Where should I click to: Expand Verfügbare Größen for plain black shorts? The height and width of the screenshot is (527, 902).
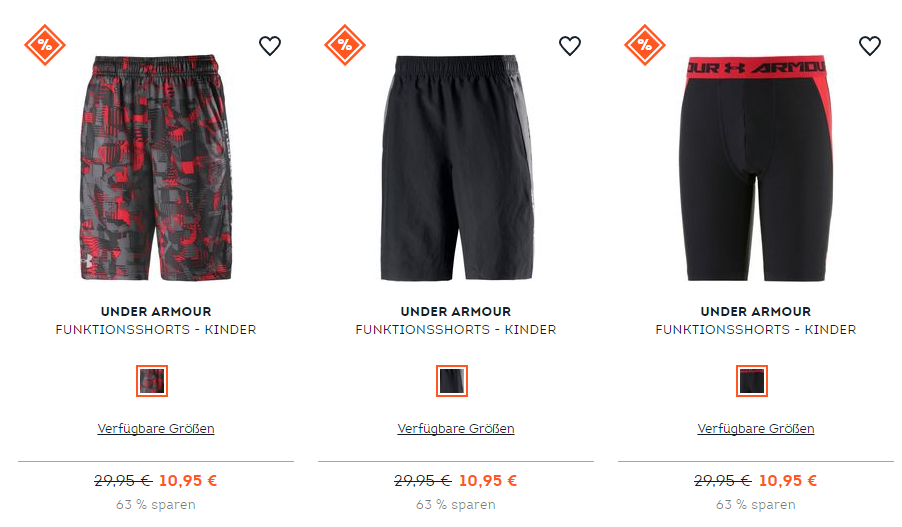(456, 429)
